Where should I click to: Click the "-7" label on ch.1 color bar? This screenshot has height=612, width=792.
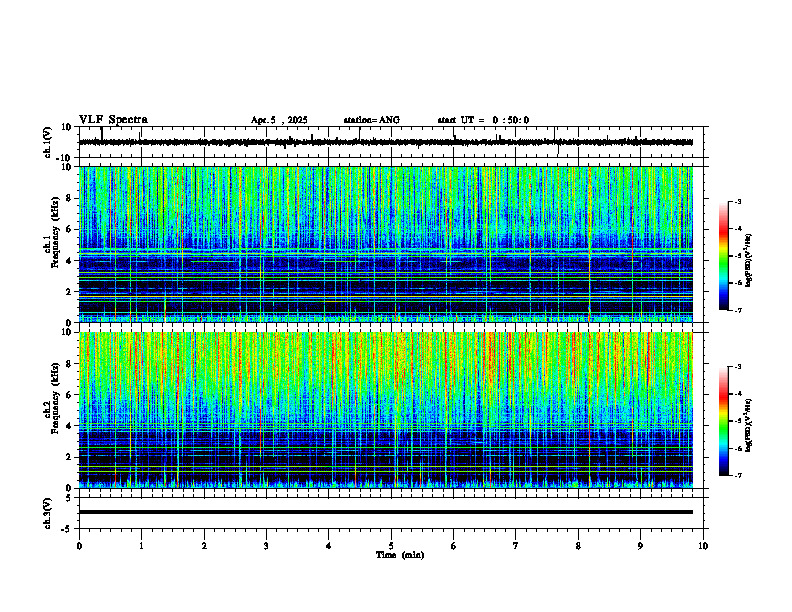click(x=737, y=310)
